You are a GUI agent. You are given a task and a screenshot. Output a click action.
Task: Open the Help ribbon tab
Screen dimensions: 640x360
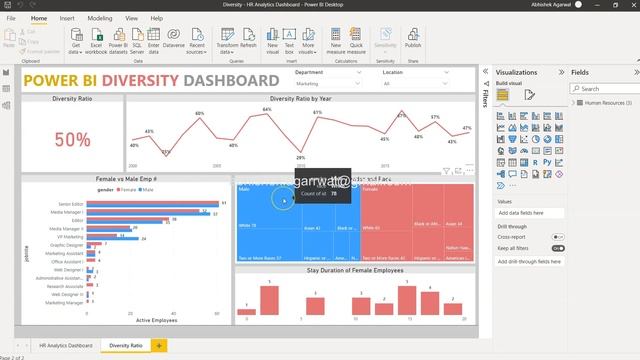coord(156,18)
